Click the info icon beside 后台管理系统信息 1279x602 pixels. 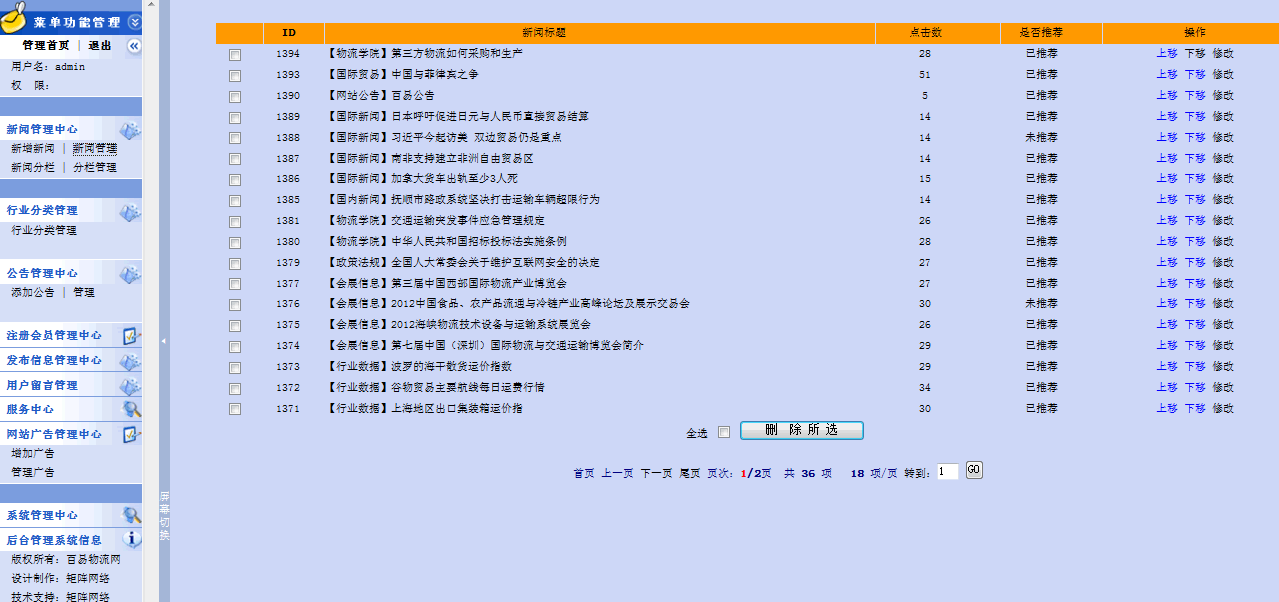tap(131, 540)
